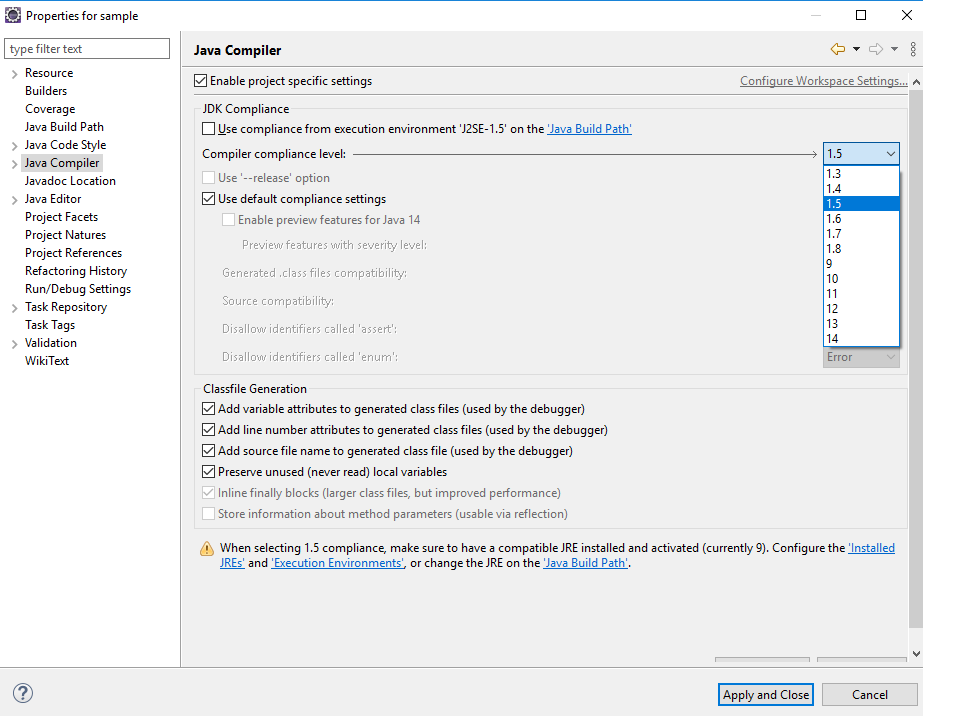Viewport: 976px width, 716px height.
Task: Disable project specific settings checkbox
Action: coord(201,81)
